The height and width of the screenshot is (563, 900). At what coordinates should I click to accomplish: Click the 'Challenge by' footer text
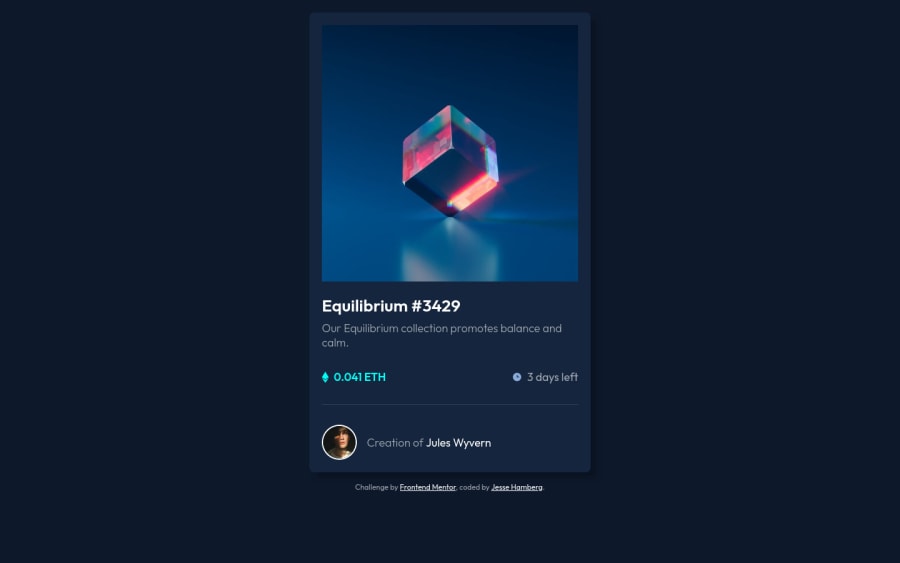[x=376, y=487]
